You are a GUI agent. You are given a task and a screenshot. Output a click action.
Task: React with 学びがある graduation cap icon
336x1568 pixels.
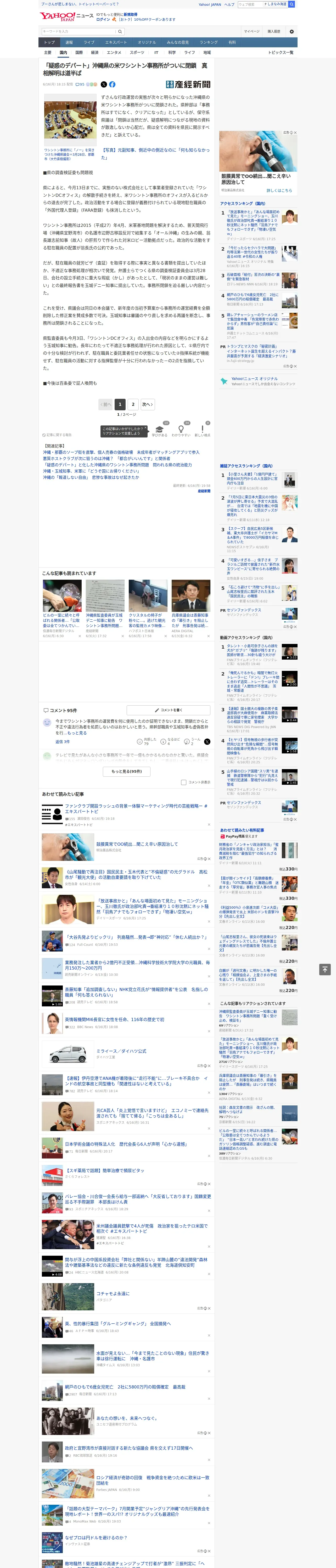point(160,429)
